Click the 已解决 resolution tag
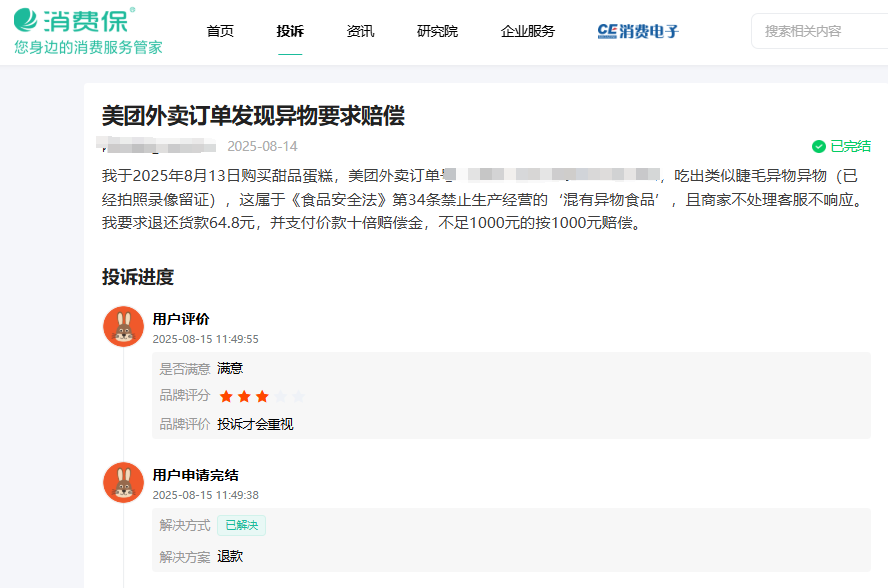 241,526
